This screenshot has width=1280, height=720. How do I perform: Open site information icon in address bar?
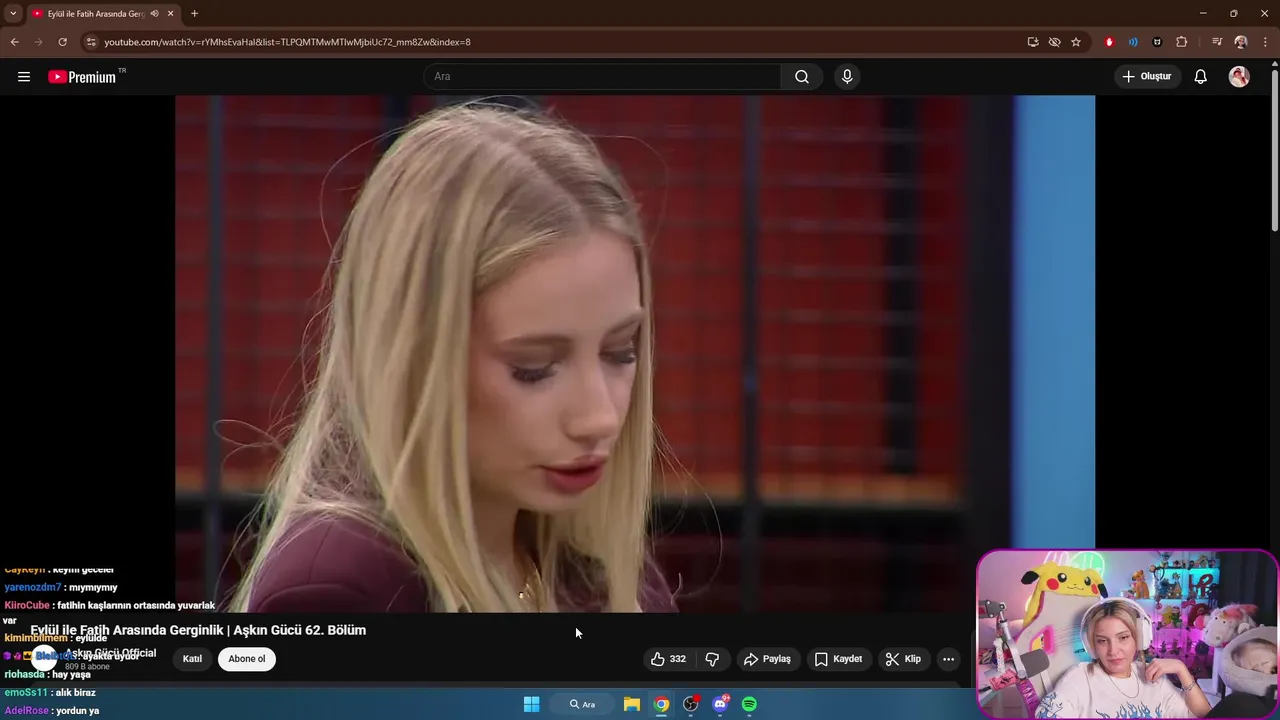pyautogui.click(x=91, y=42)
